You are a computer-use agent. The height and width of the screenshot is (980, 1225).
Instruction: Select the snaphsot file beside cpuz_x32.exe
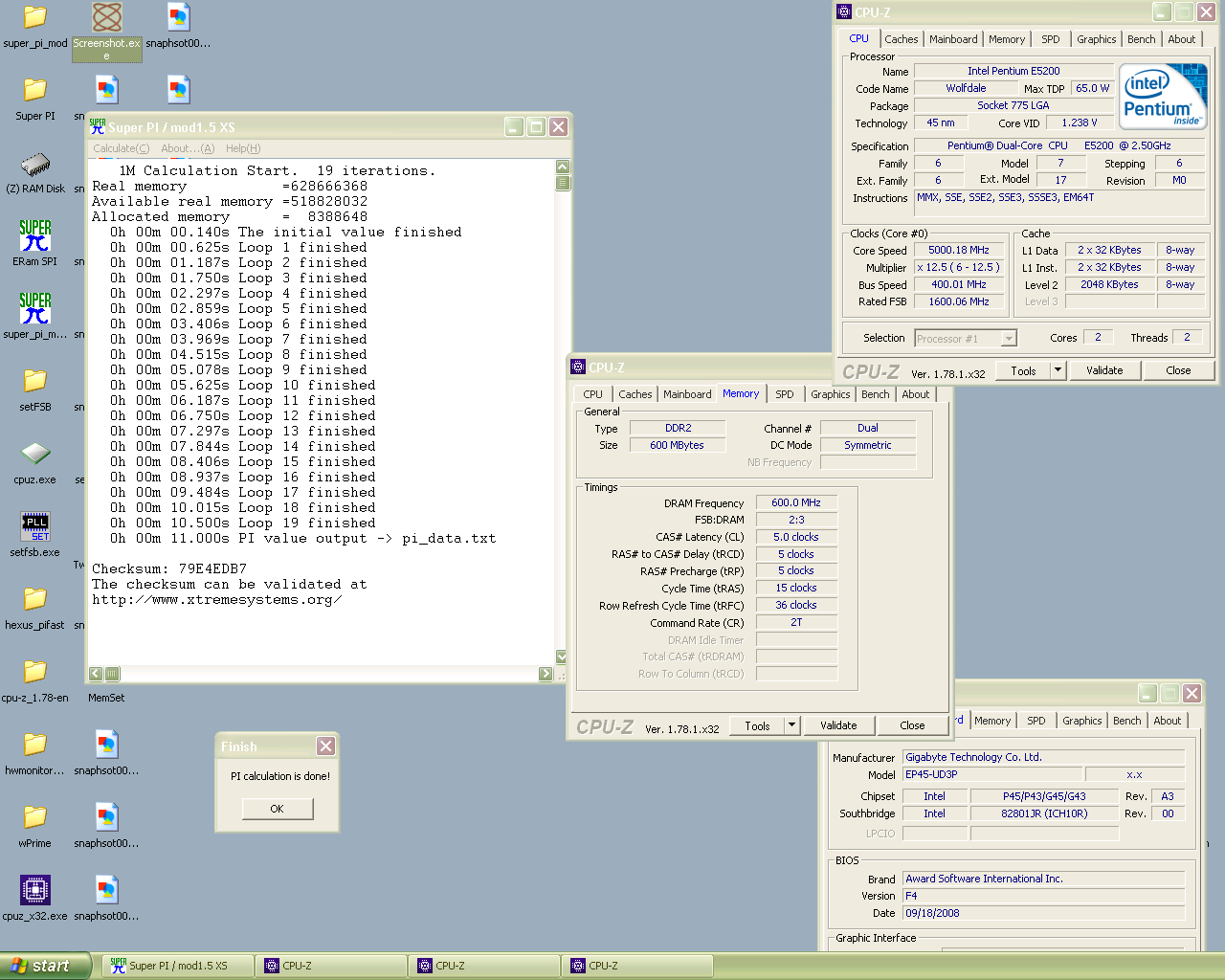click(x=107, y=890)
